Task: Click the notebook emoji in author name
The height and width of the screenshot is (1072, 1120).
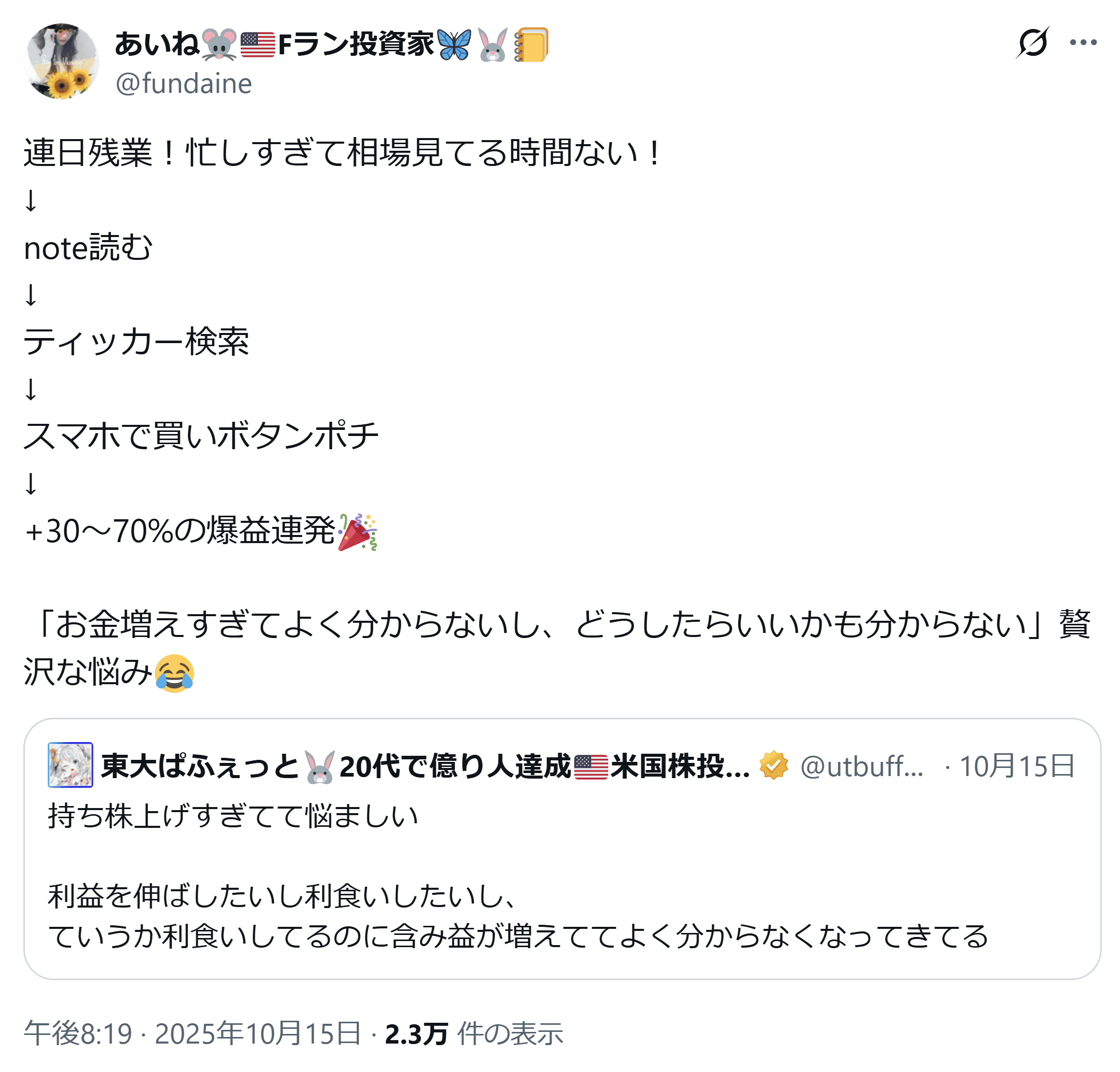Action: tap(531, 45)
